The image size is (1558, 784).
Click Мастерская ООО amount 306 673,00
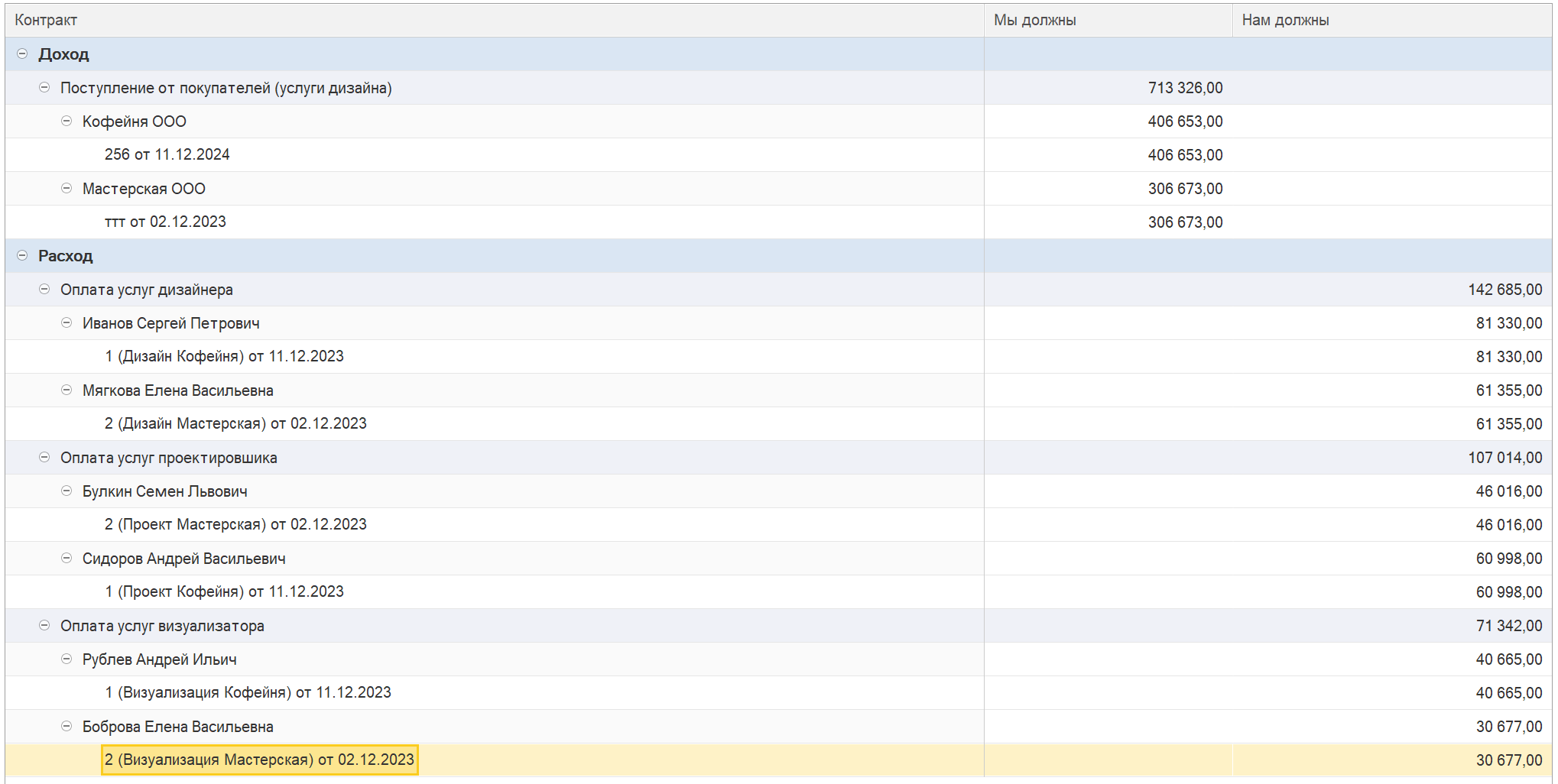(1185, 189)
